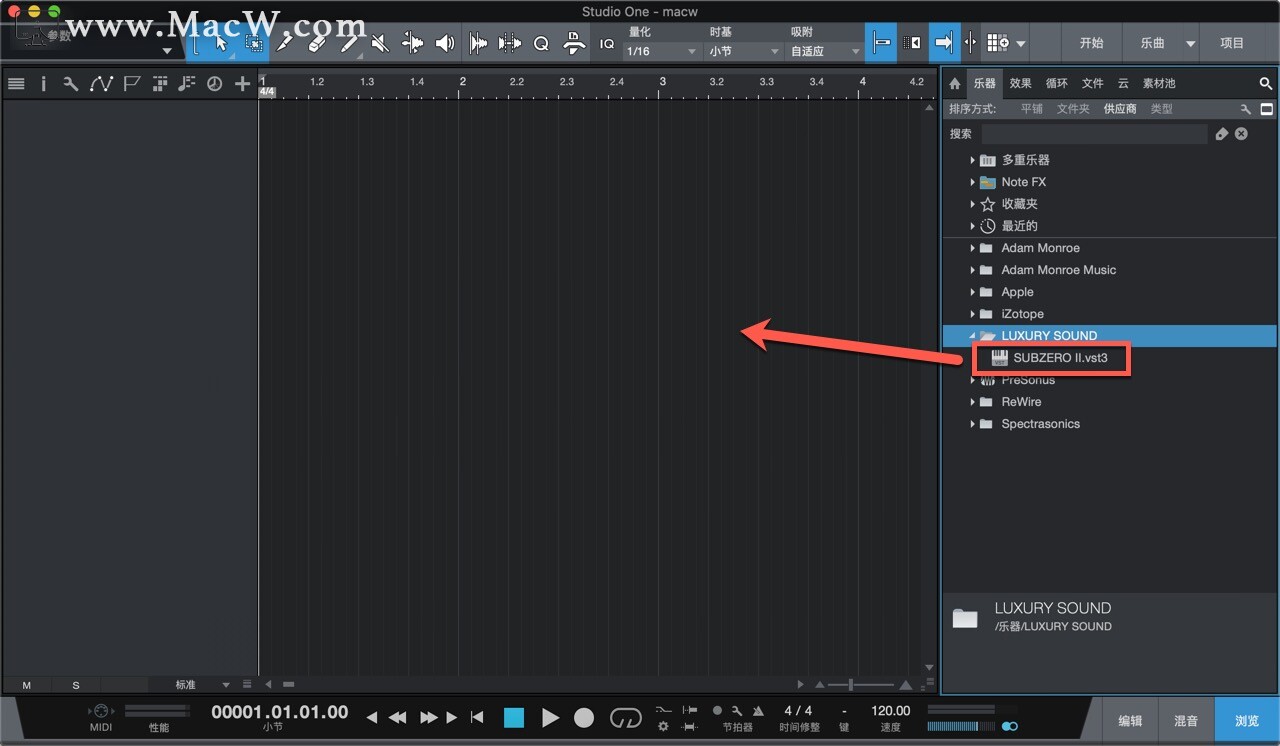Open the 项目 project button
Image resolution: width=1280 pixels, height=746 pixels.
pyautogui.click(x=1232, y=44)
